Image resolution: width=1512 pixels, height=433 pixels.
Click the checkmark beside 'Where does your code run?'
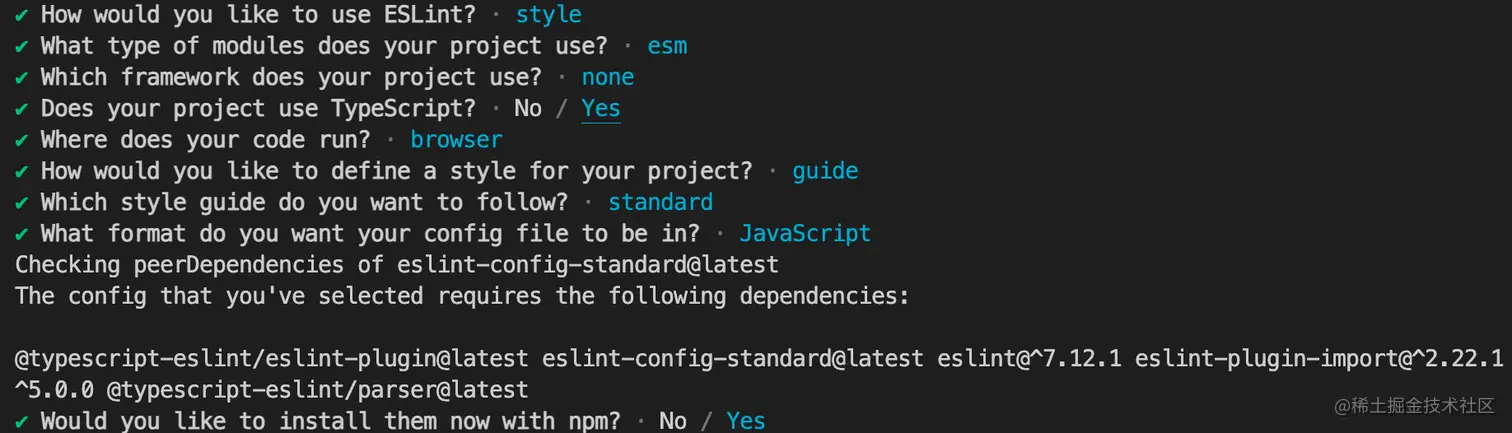[x=21, y=140]
